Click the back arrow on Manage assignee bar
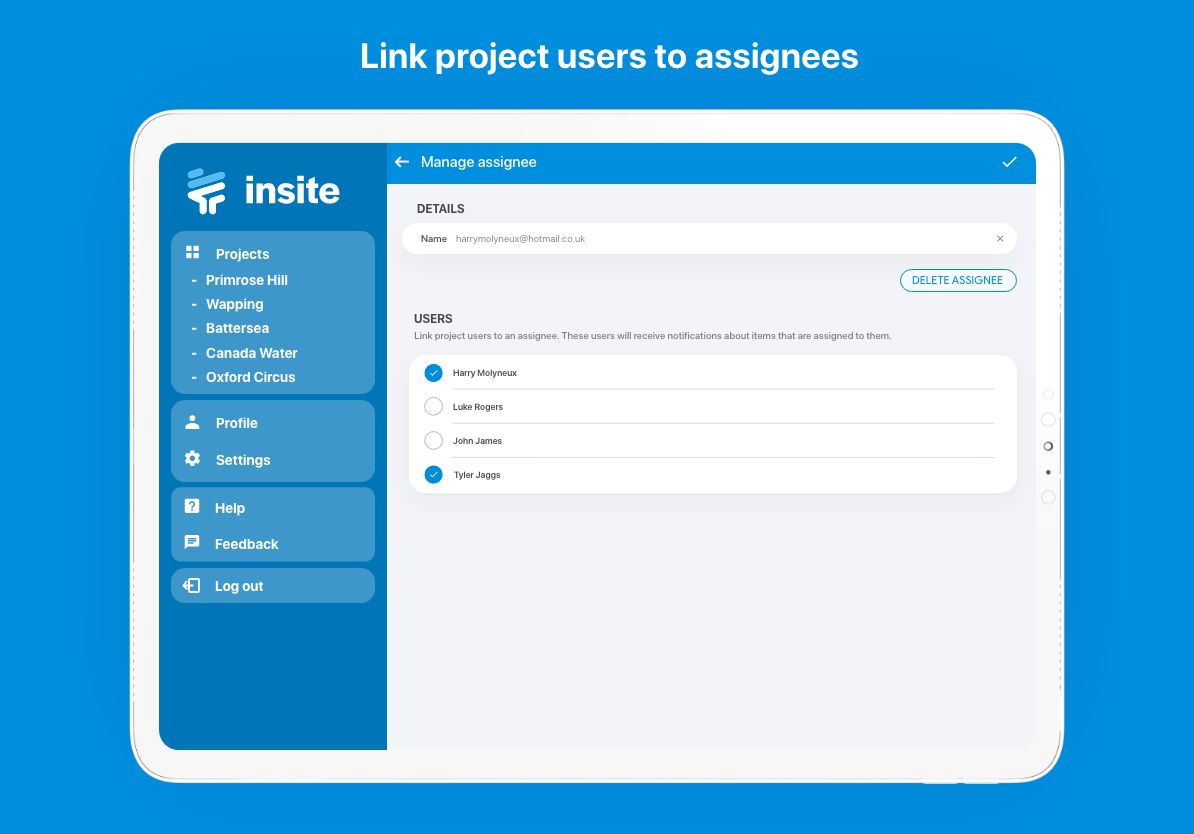This screenshot has width=1194, height=834. pyautogui.click(x=401, y=162)
